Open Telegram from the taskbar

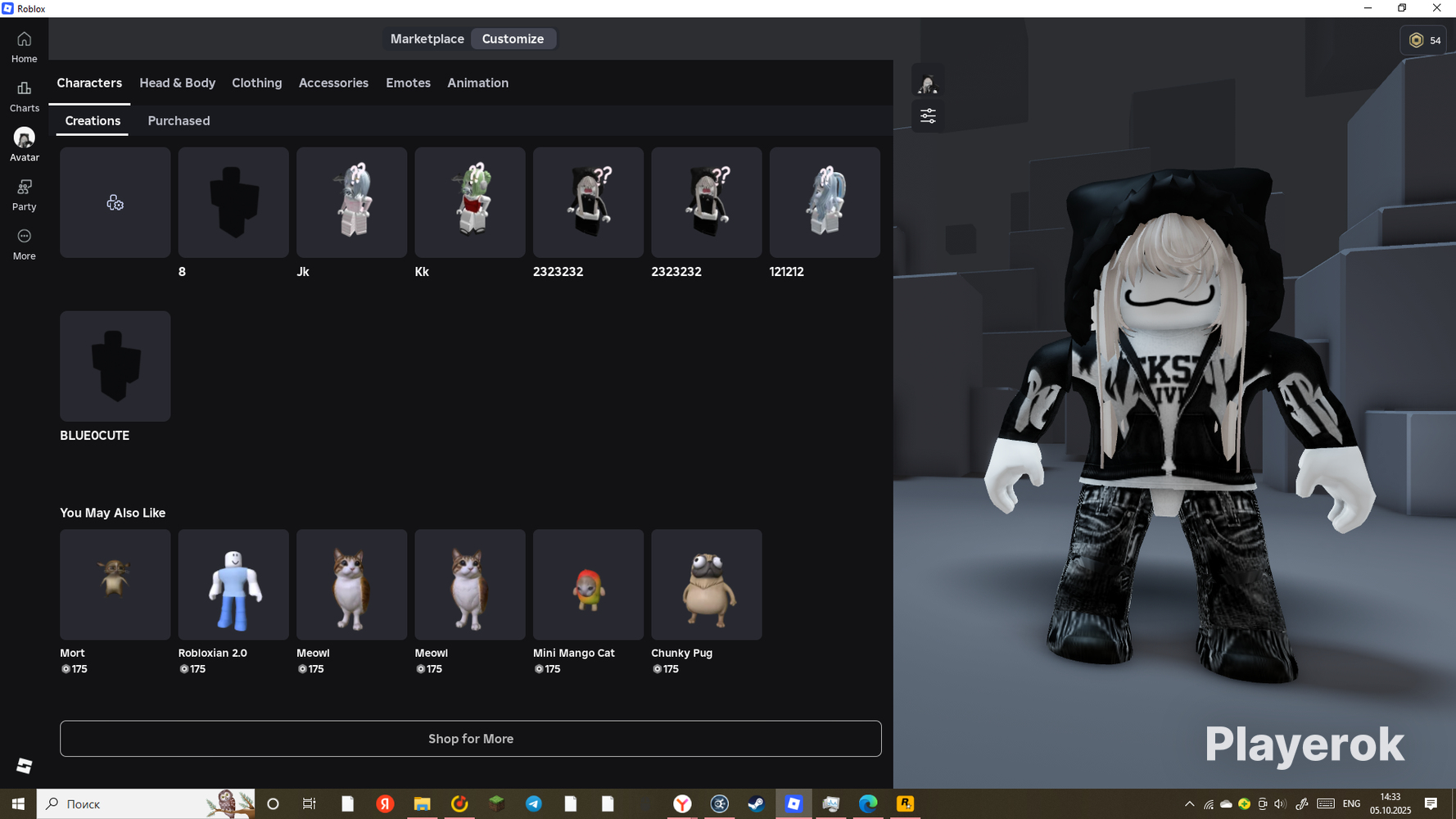click(534, 803)
